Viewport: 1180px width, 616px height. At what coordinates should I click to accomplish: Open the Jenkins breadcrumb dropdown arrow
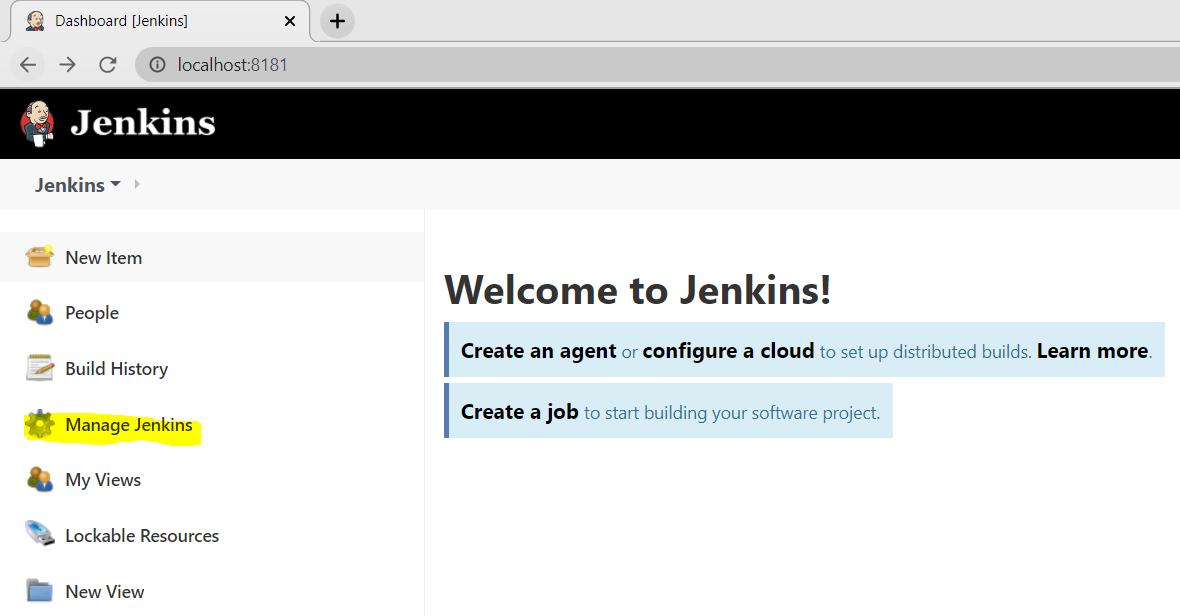pos(115,184)
